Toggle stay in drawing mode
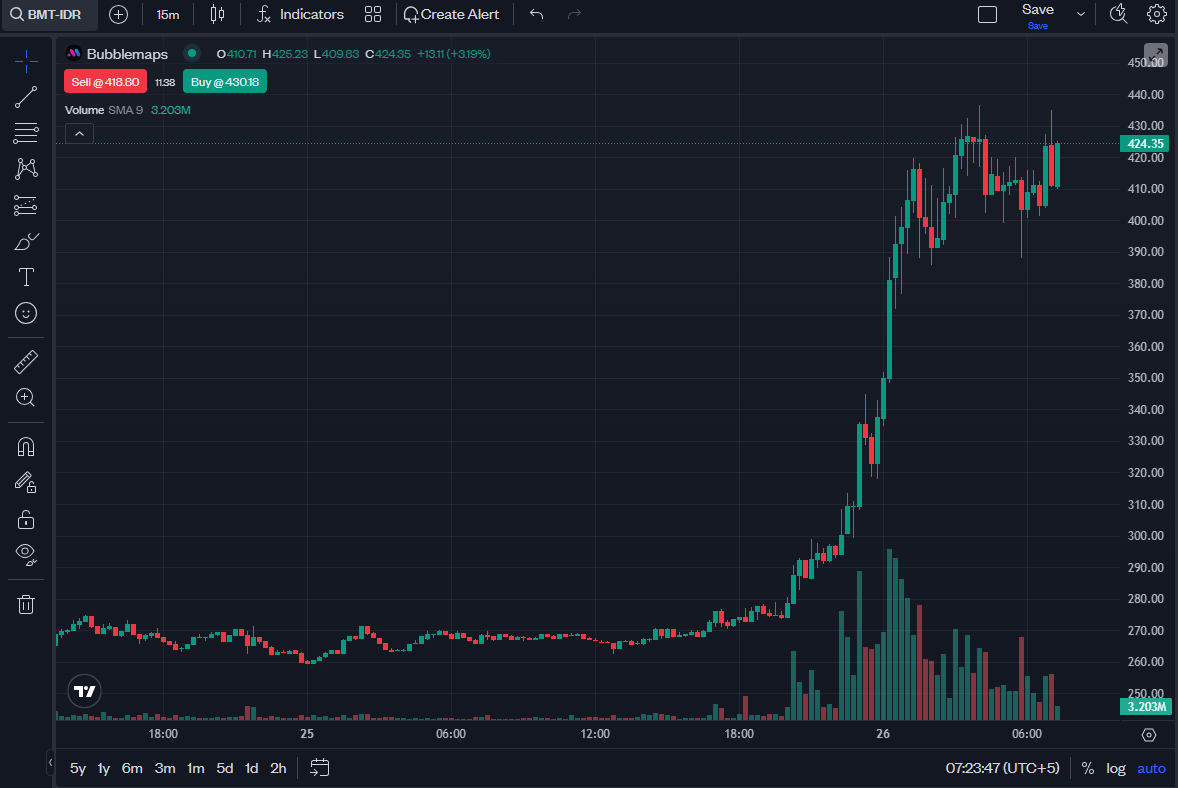 pos(26,482)
